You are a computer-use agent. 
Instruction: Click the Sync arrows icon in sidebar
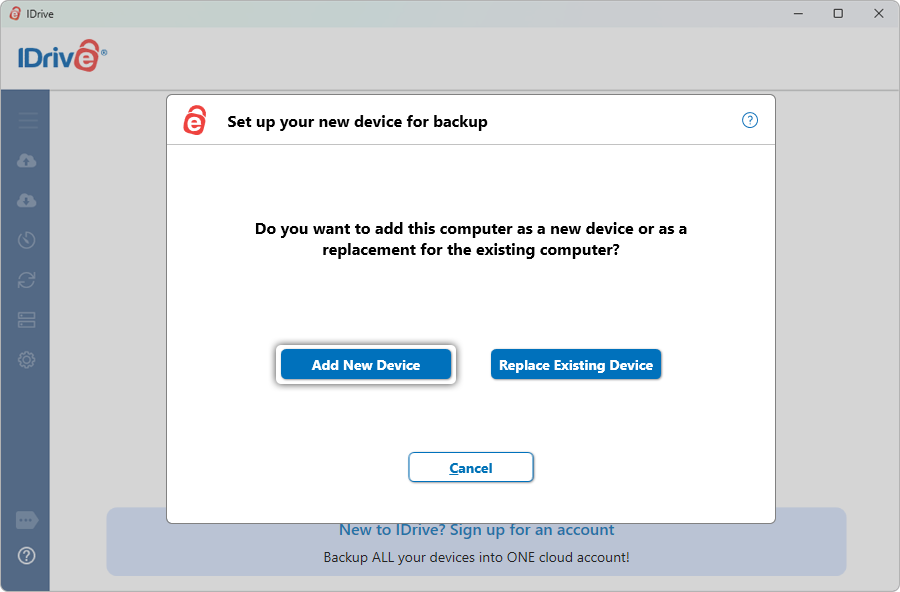pos(27,280)
